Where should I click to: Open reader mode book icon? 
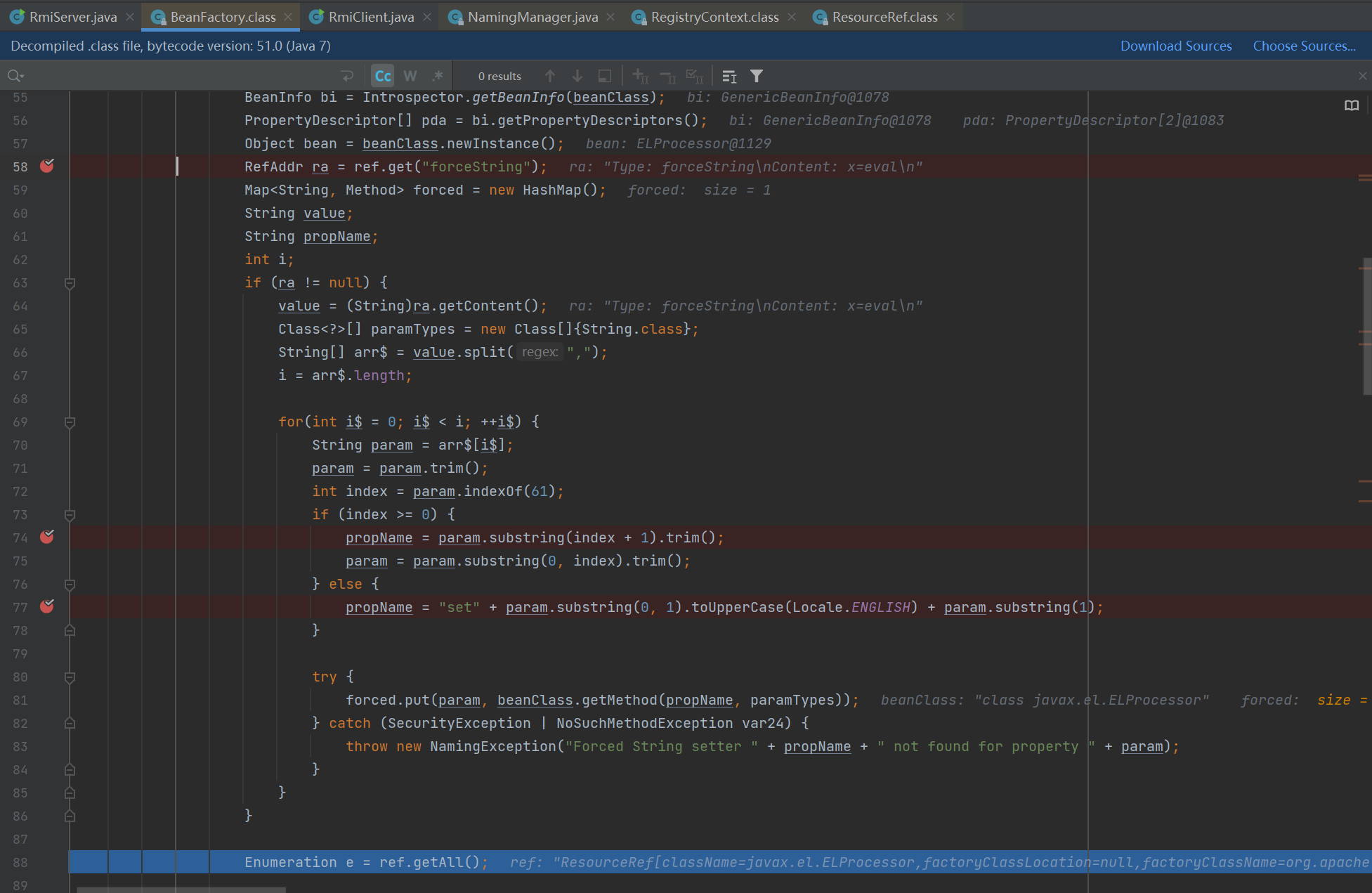pyautogui.click(x=1352, y=105)
